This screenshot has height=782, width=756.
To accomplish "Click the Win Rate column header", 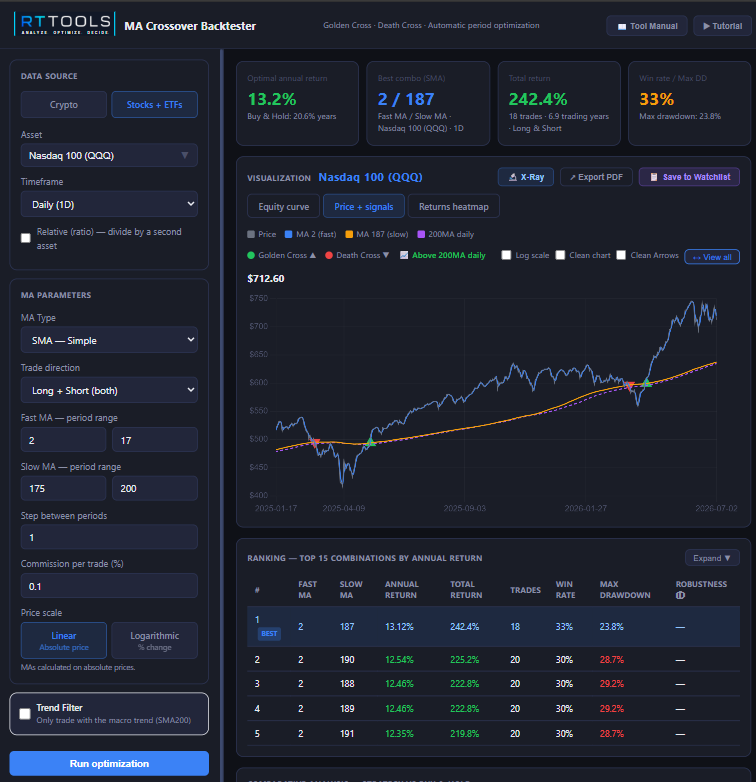I will tap(566, 589).
